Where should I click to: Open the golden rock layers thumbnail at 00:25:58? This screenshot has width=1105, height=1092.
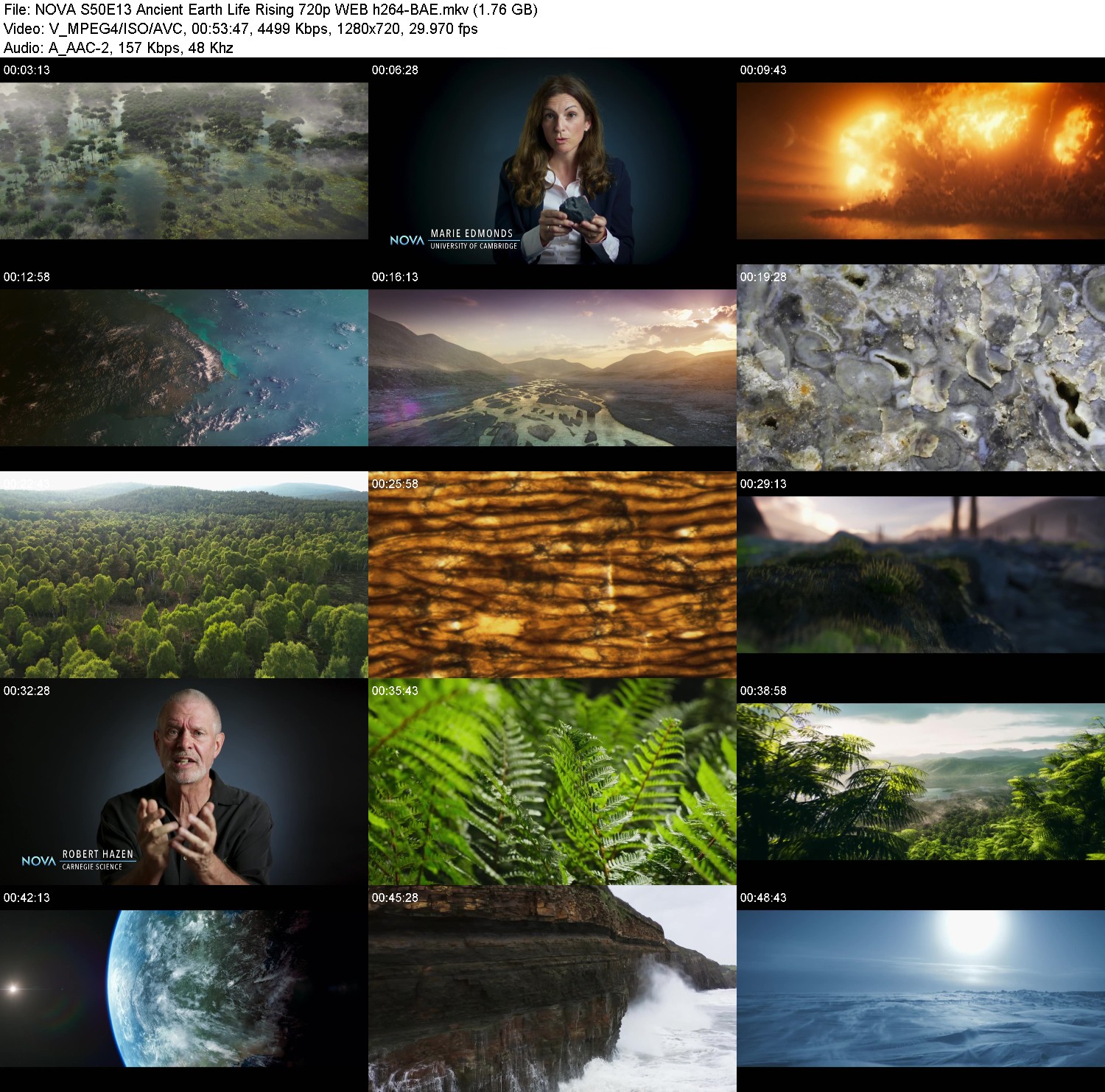pos(552,575)
